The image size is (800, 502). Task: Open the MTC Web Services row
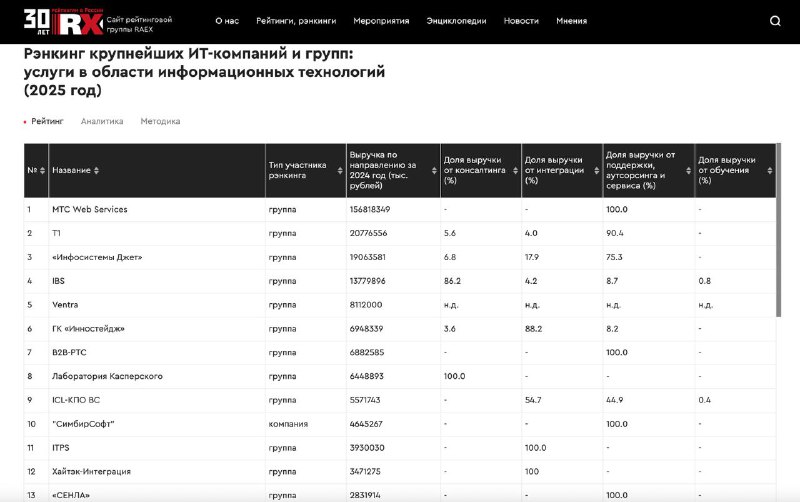pyautogui.click(x=89, y=209)
